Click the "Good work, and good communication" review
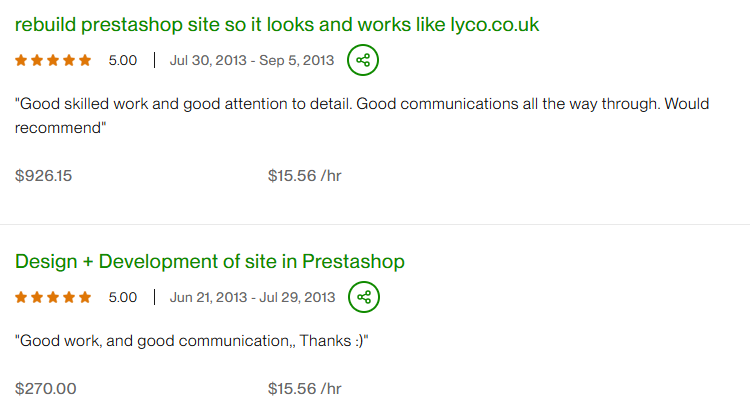The width and height of the screenshot is (750, 415). click(x=192, y=340)
